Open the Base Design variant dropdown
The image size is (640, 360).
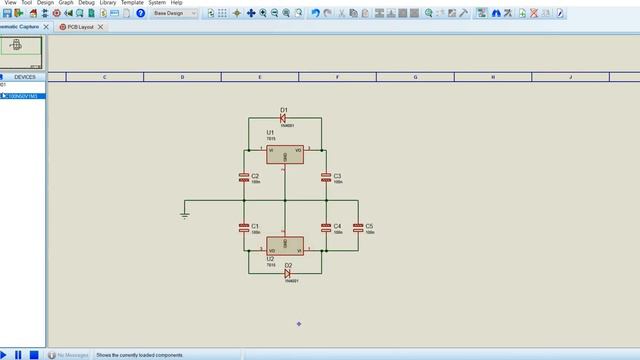point(175,13)
